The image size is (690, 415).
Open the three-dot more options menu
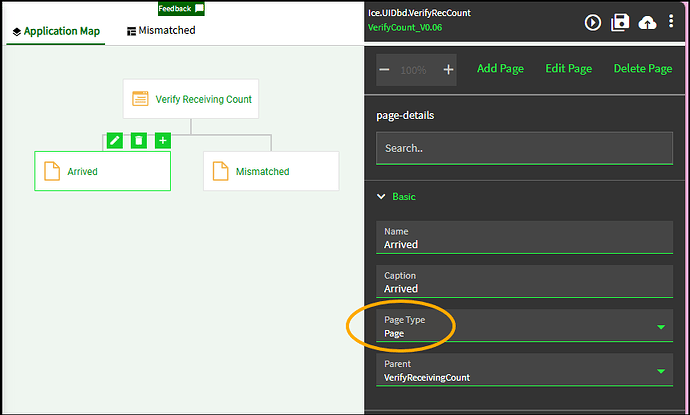(x=673, y=22)
